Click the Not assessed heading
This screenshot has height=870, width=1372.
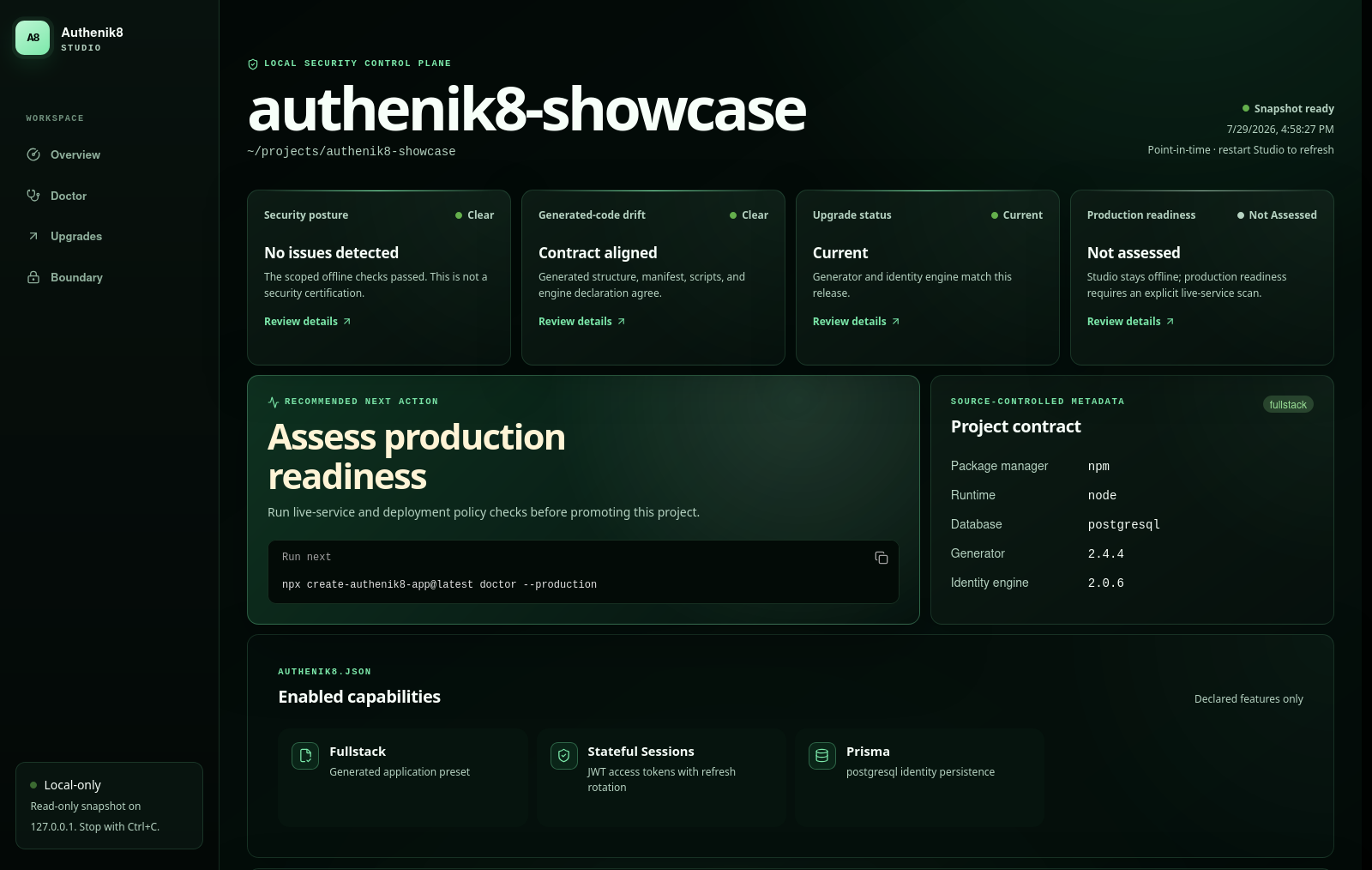pos(1134,253)
